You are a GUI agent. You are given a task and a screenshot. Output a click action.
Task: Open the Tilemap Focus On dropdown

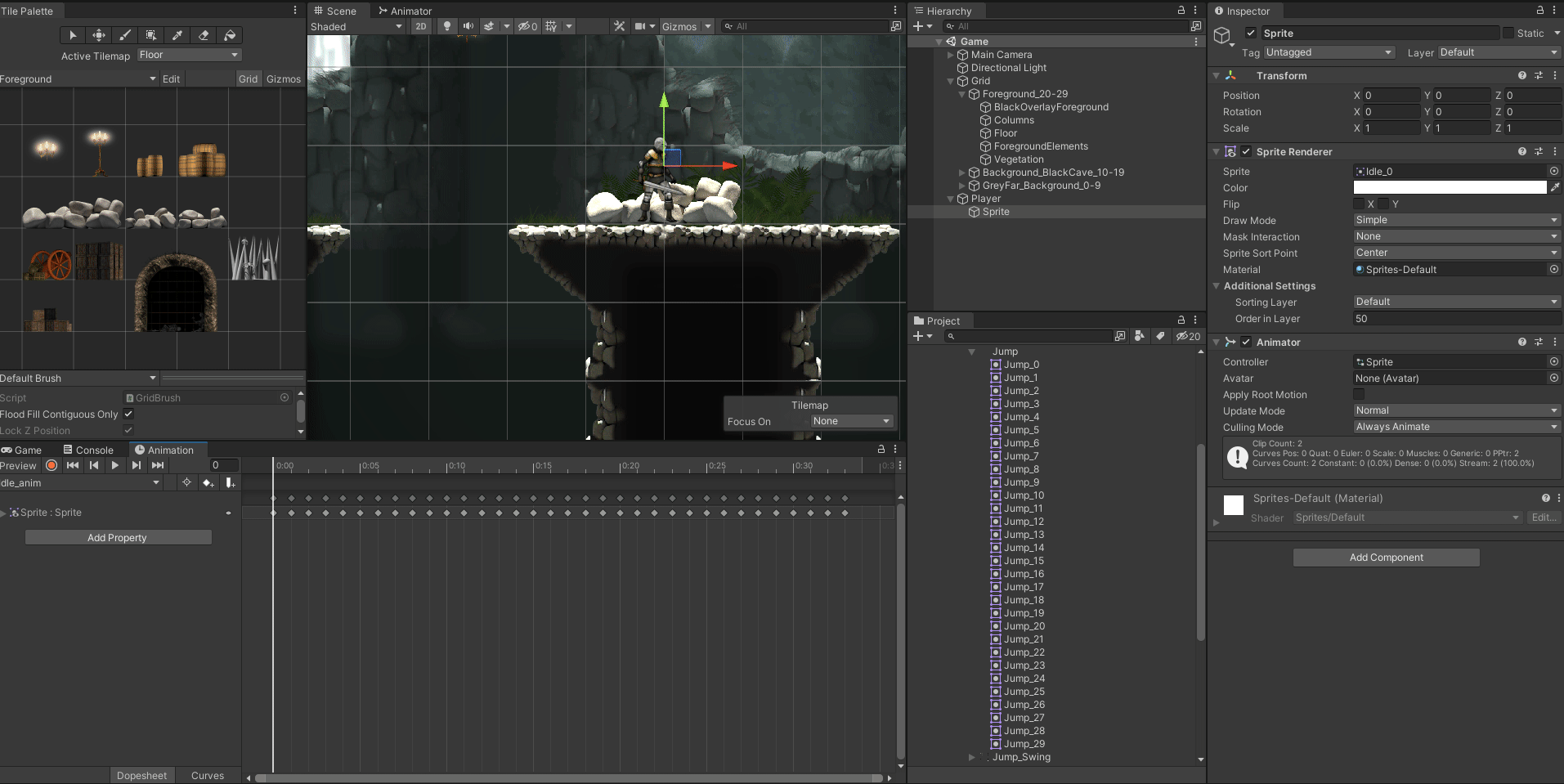[x=852, y=421]
